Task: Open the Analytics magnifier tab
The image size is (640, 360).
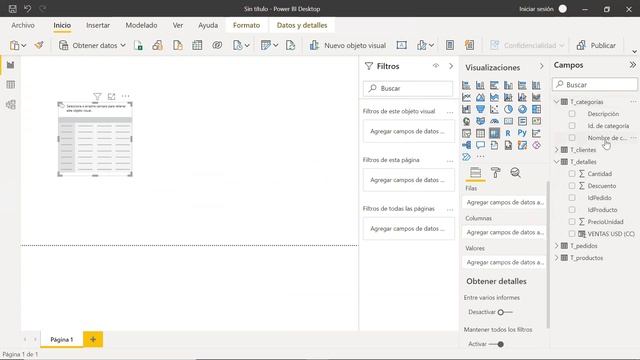Action: [x=516, y=173]
